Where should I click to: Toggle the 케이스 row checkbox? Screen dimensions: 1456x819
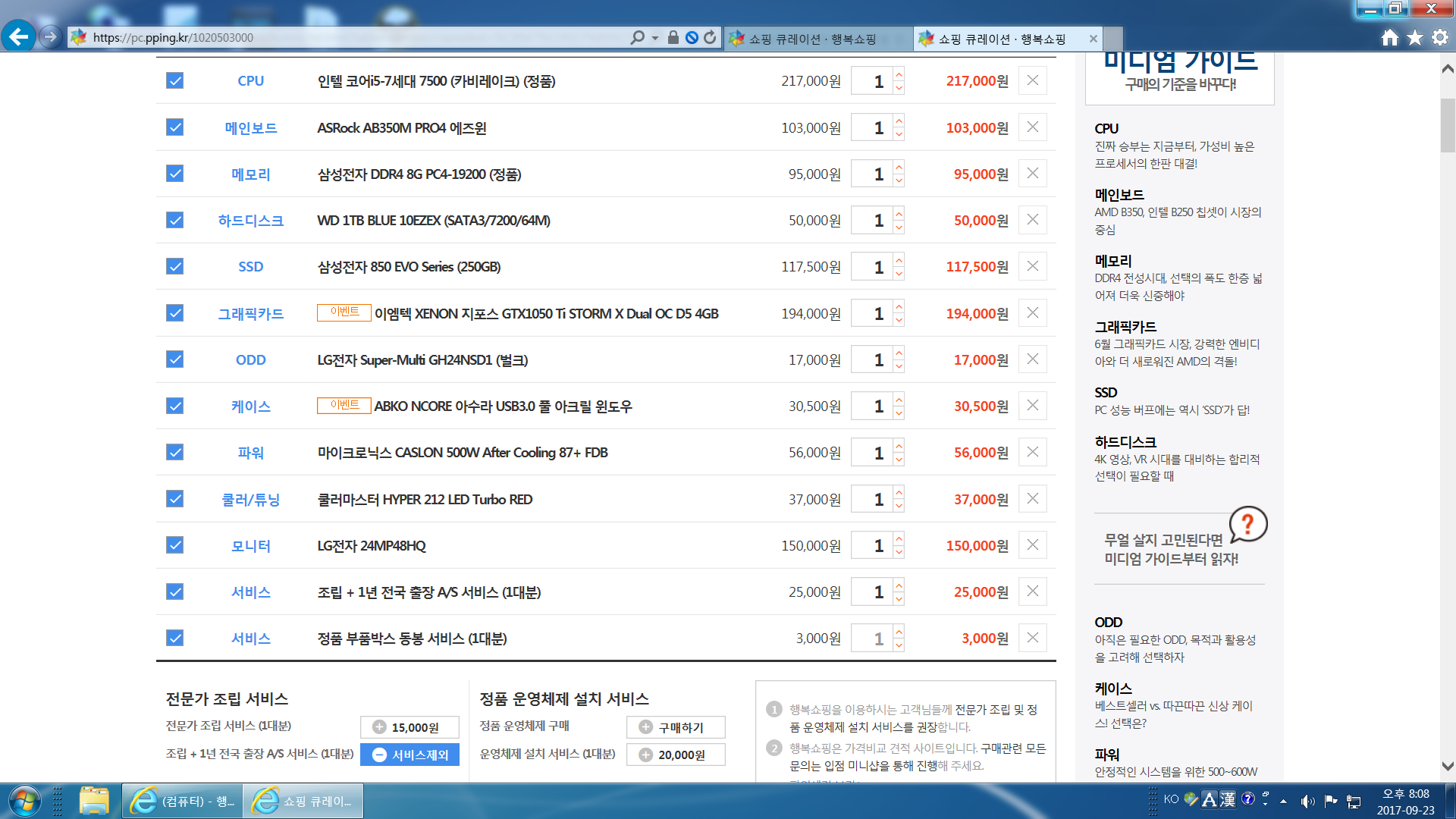174,406
